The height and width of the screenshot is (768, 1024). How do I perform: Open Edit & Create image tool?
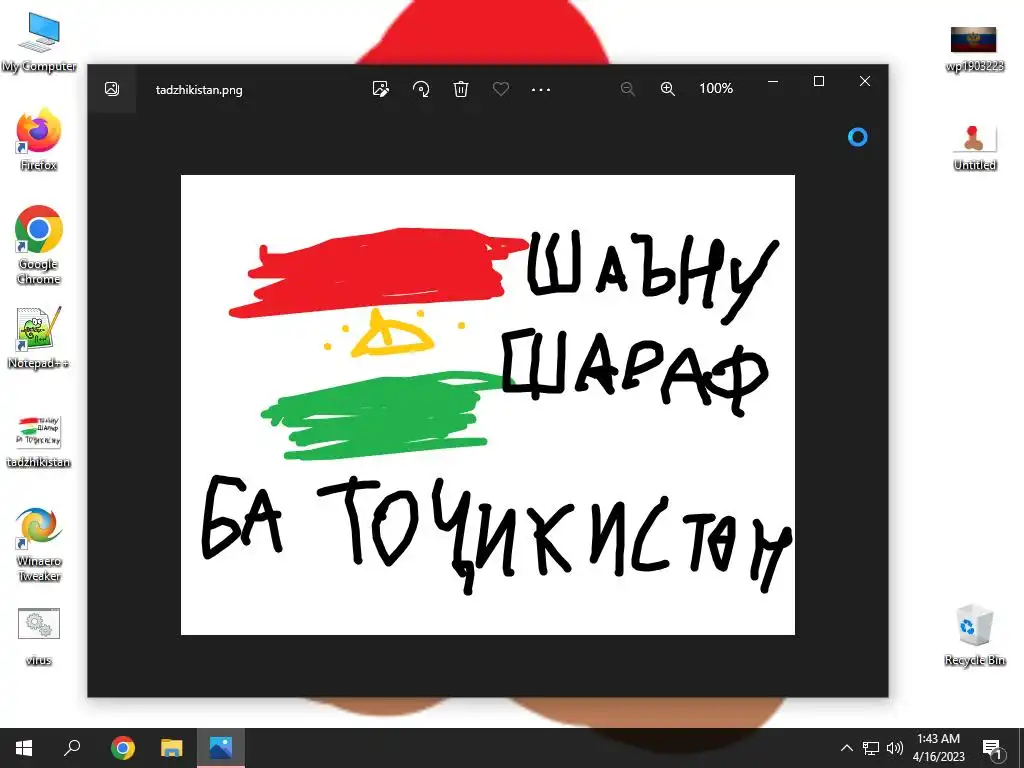(x=381, y=89)
